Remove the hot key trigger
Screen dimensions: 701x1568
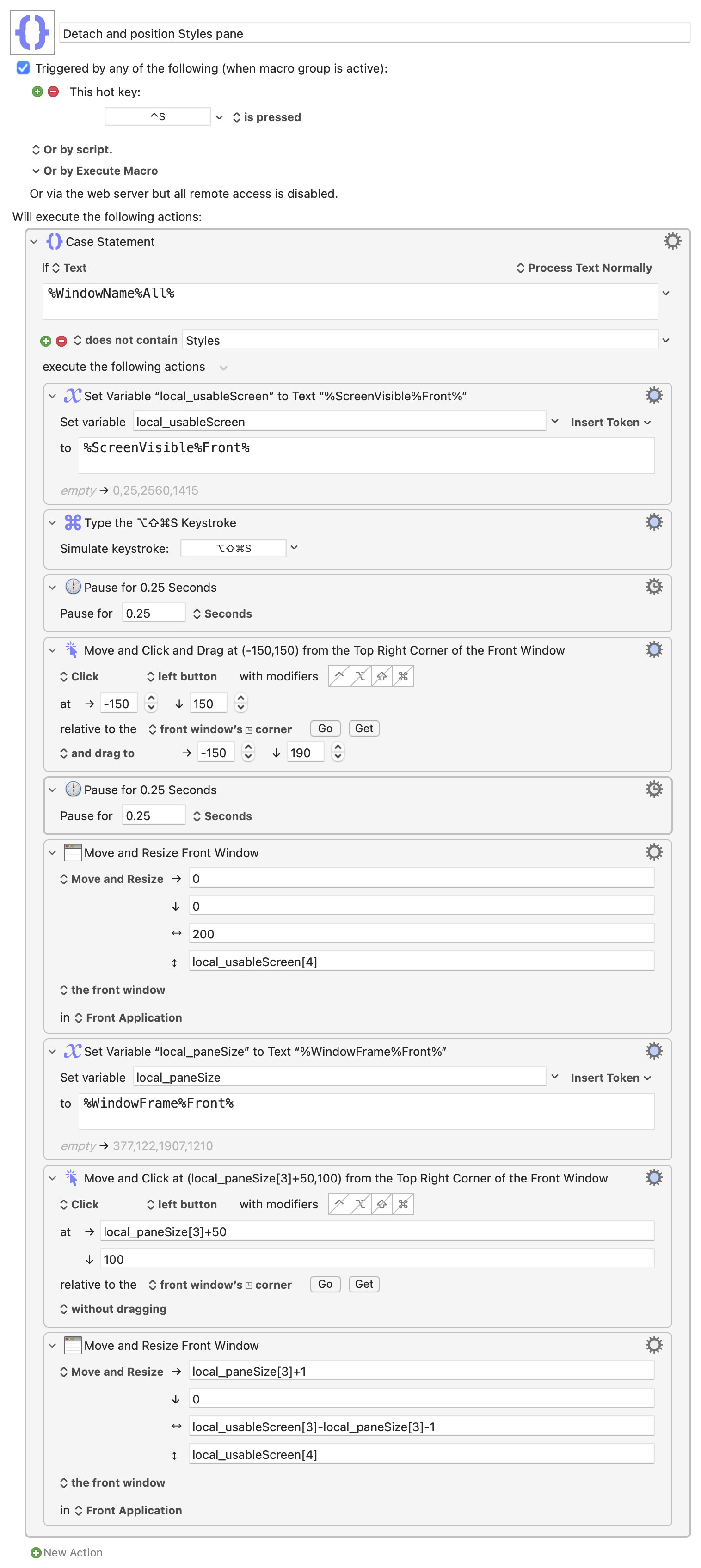53,92
